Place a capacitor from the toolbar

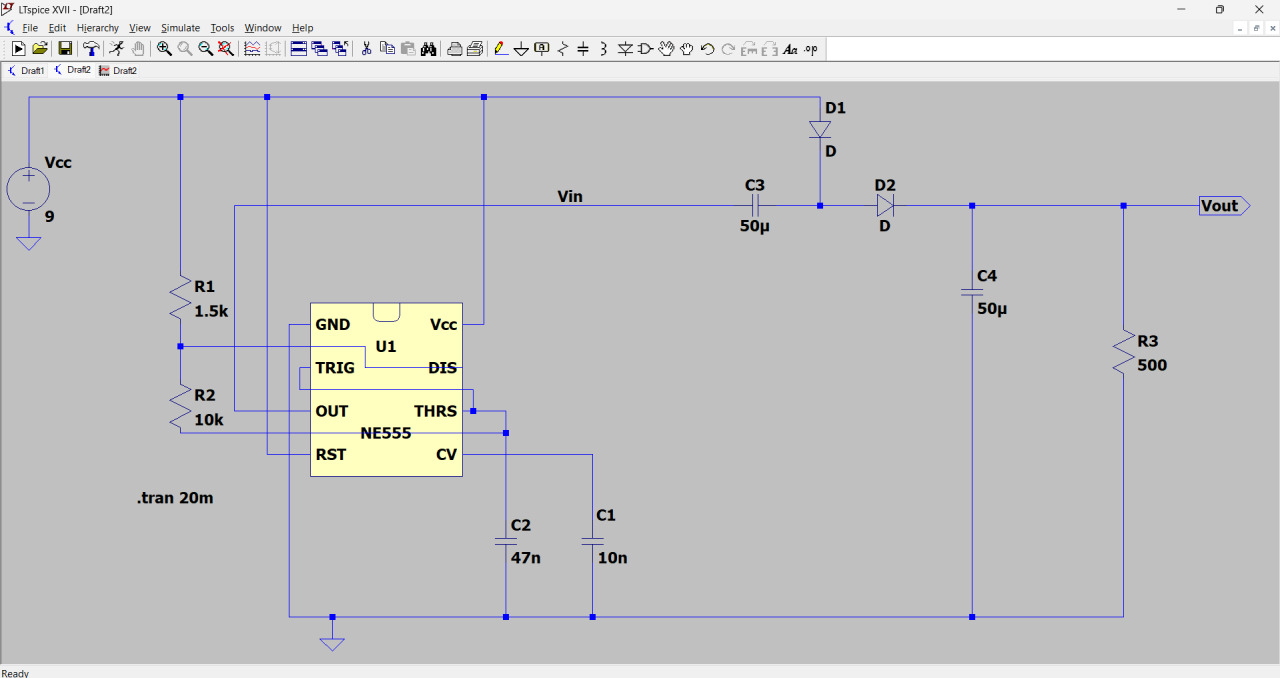tap(582, 48)
